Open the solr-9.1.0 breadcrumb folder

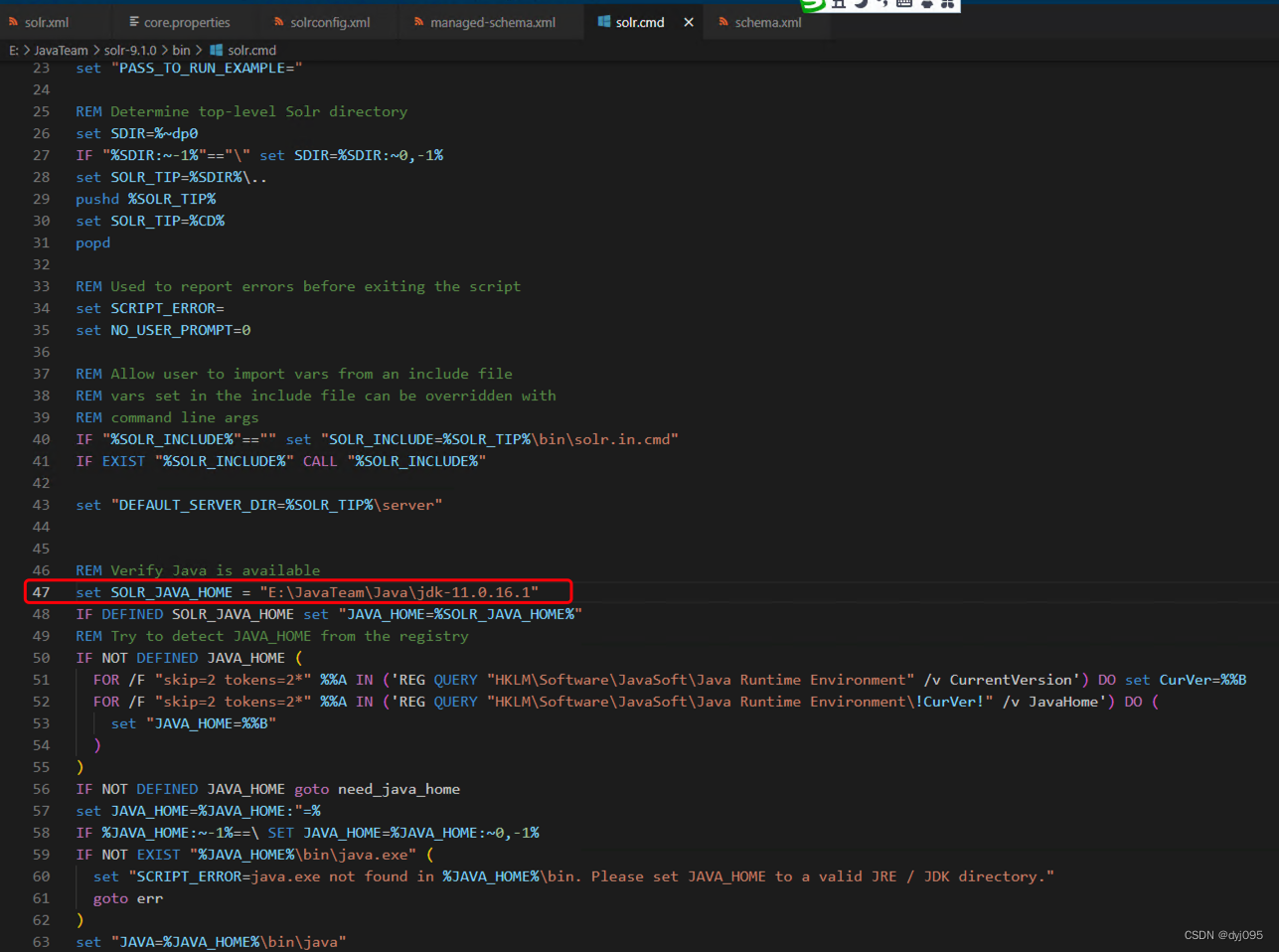click(x=130, y=50)
